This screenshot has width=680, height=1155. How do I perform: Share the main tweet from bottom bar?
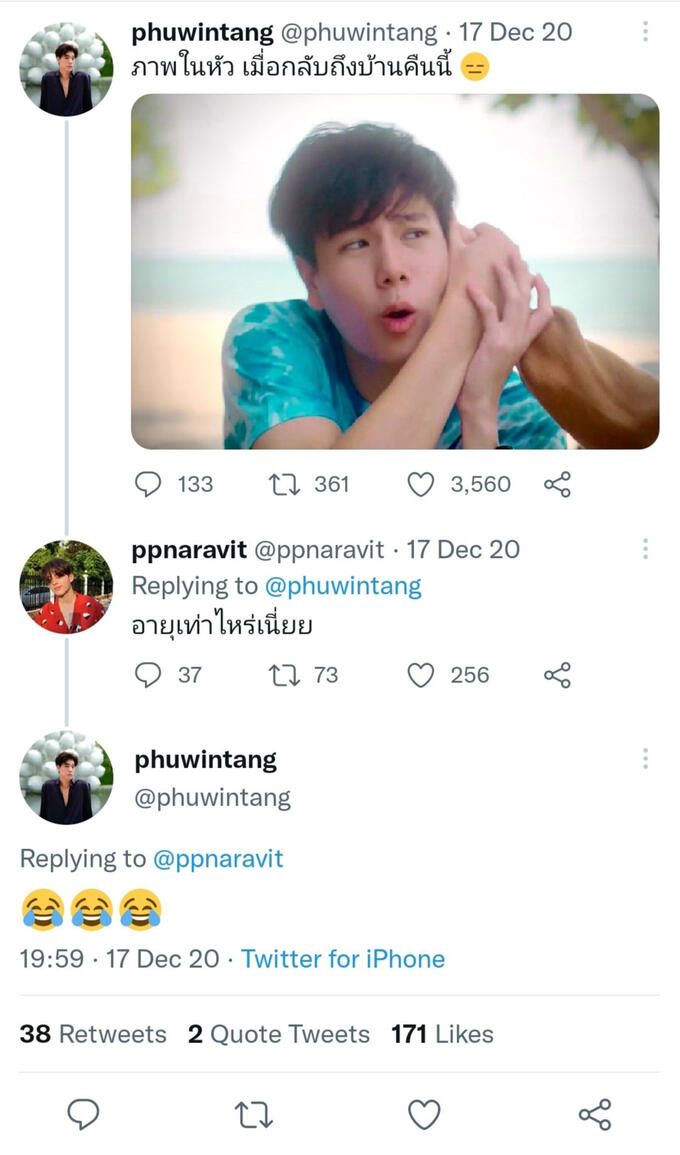click(x=595, y=1114)
